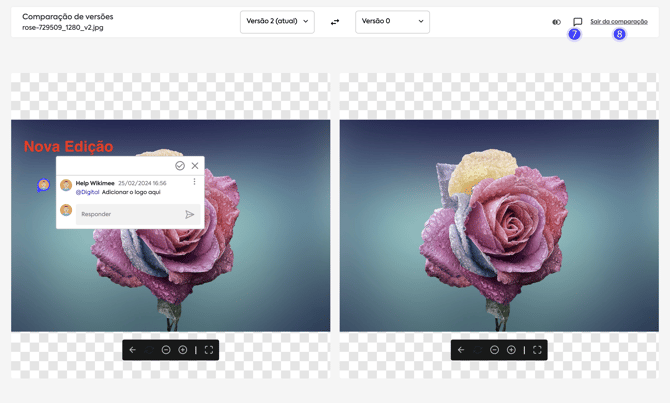This screenshot has width=670, height=403.
Task: Exit via 'Sair da comparação' link
Action: [x=618, y=21]
